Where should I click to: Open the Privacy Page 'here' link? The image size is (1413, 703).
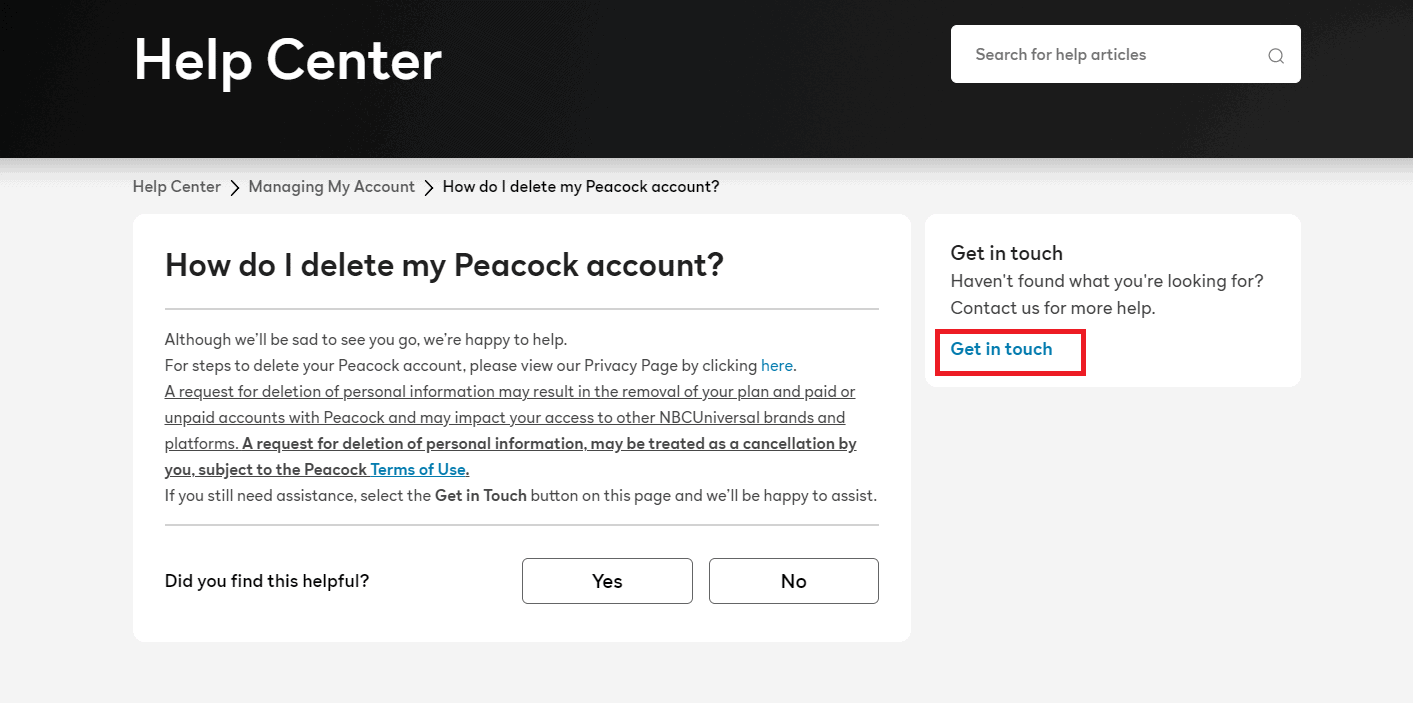click(x=777, y=365)
